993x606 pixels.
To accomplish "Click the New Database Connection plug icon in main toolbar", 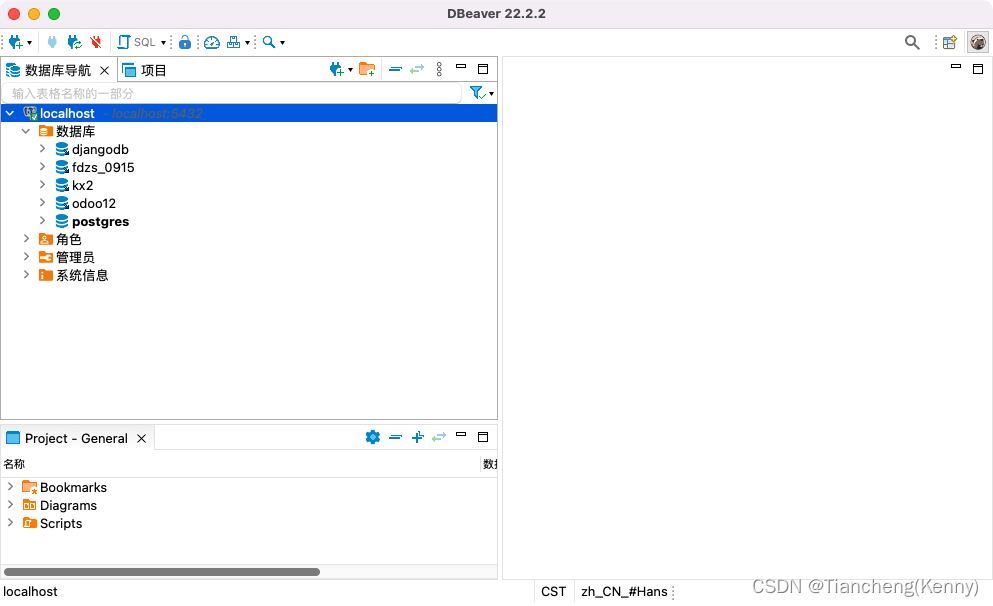I will point(15,42).
